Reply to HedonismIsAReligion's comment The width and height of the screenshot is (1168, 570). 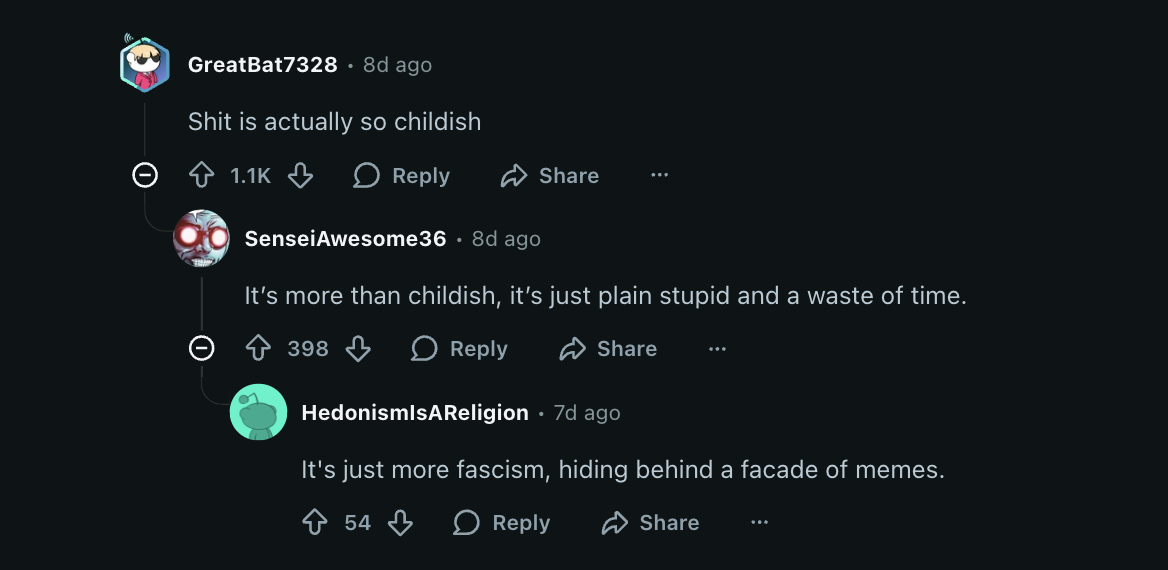(502, 523)
